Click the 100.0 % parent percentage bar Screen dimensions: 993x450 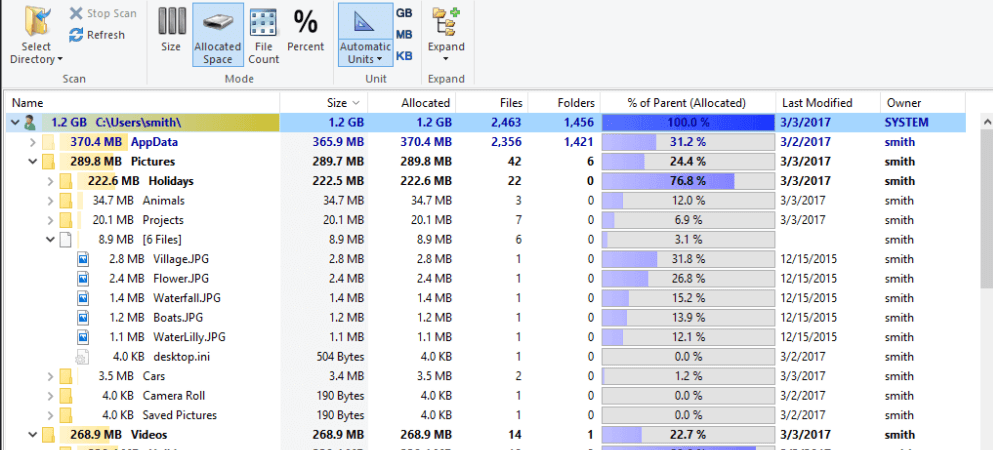(687, 122)
